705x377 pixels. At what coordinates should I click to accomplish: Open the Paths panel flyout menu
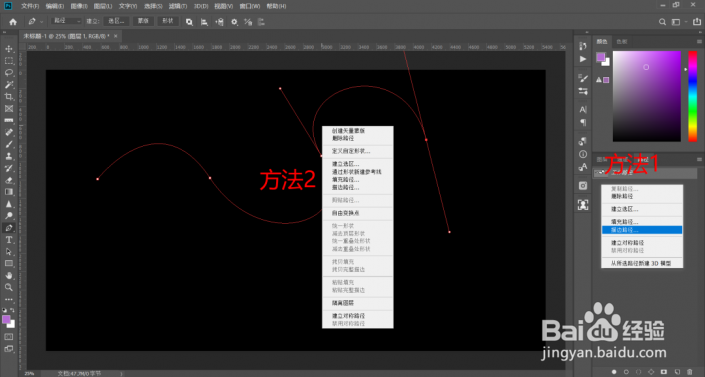click(699, 160)
